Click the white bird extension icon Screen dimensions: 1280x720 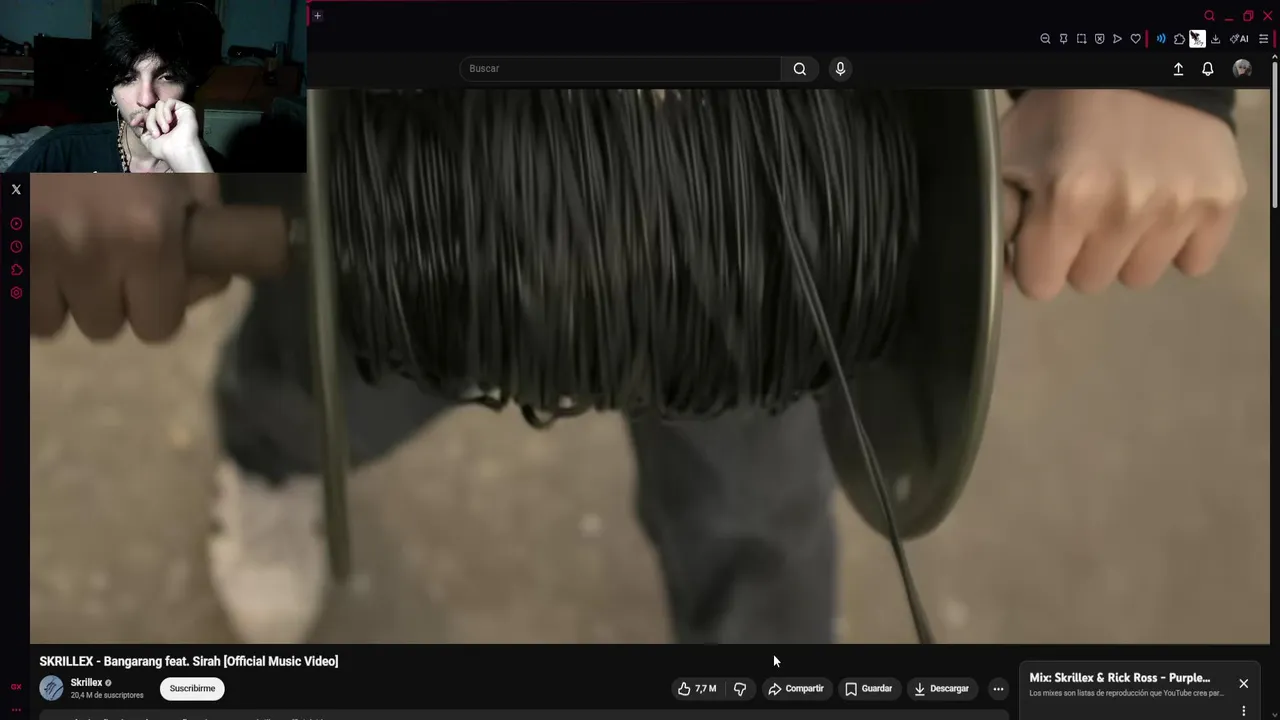[1197, 39]
